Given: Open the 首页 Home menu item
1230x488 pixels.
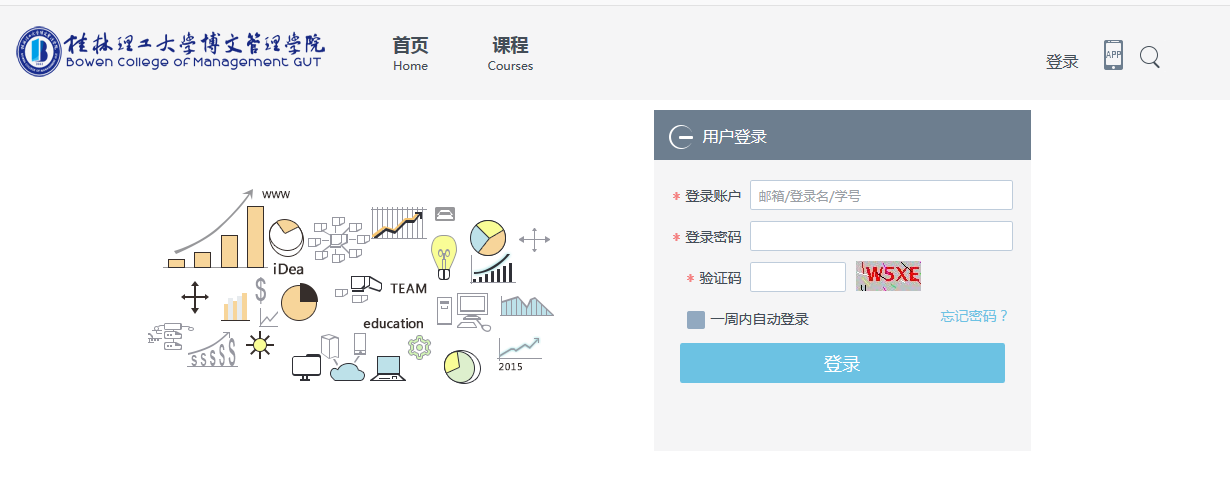Looking at the screenshot, I should [x=410, y=54].
